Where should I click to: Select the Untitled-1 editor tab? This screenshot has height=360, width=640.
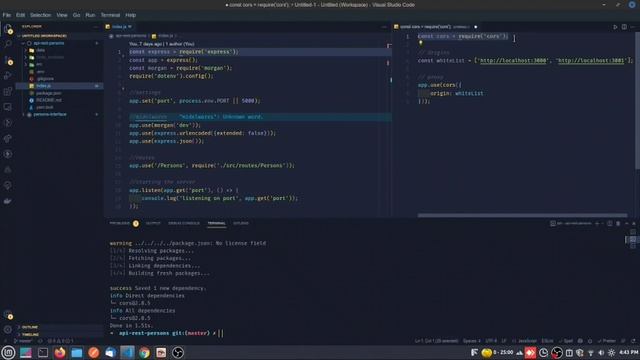tap(435, 27)
